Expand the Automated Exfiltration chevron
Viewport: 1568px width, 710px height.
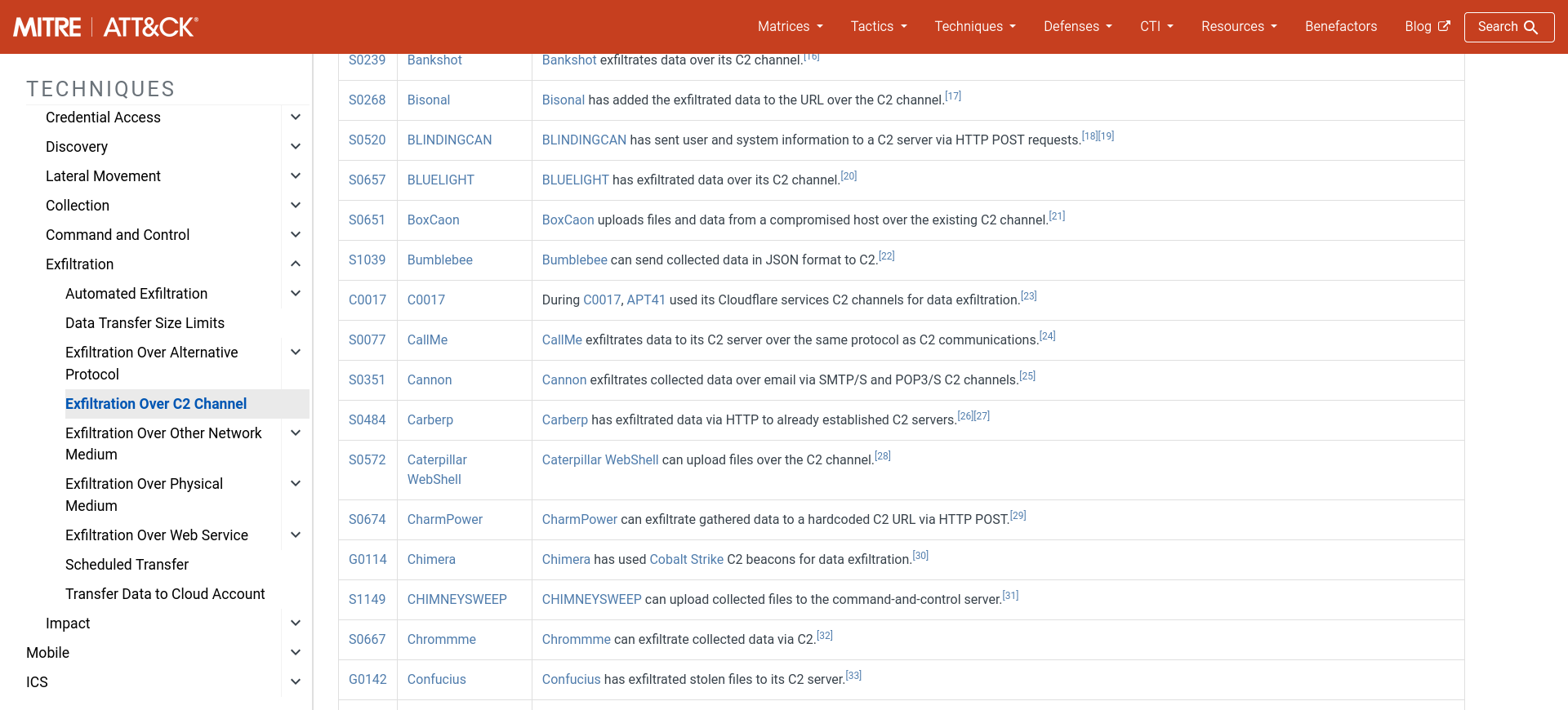(x=296, y=294)
